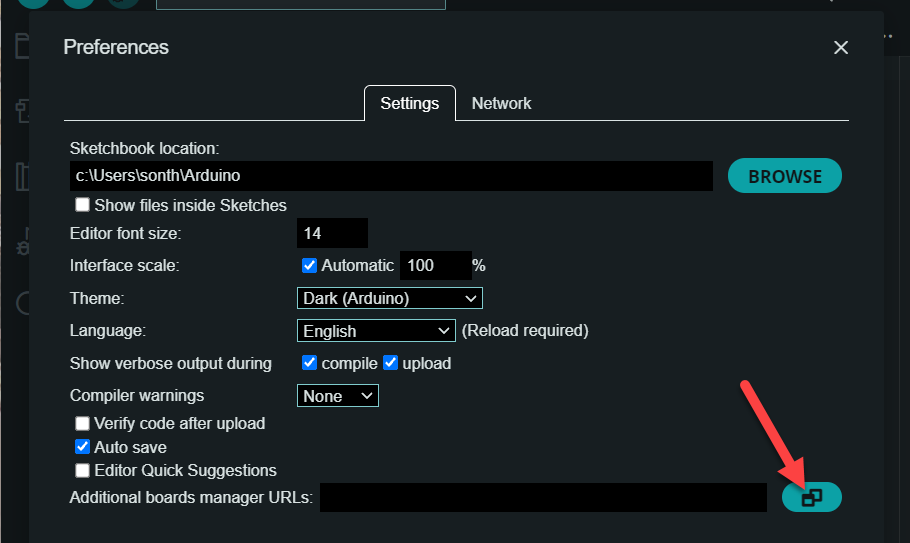Close the Preferences dialog
This screenshot has width=910, height=543.
click(x=841, y=48)
